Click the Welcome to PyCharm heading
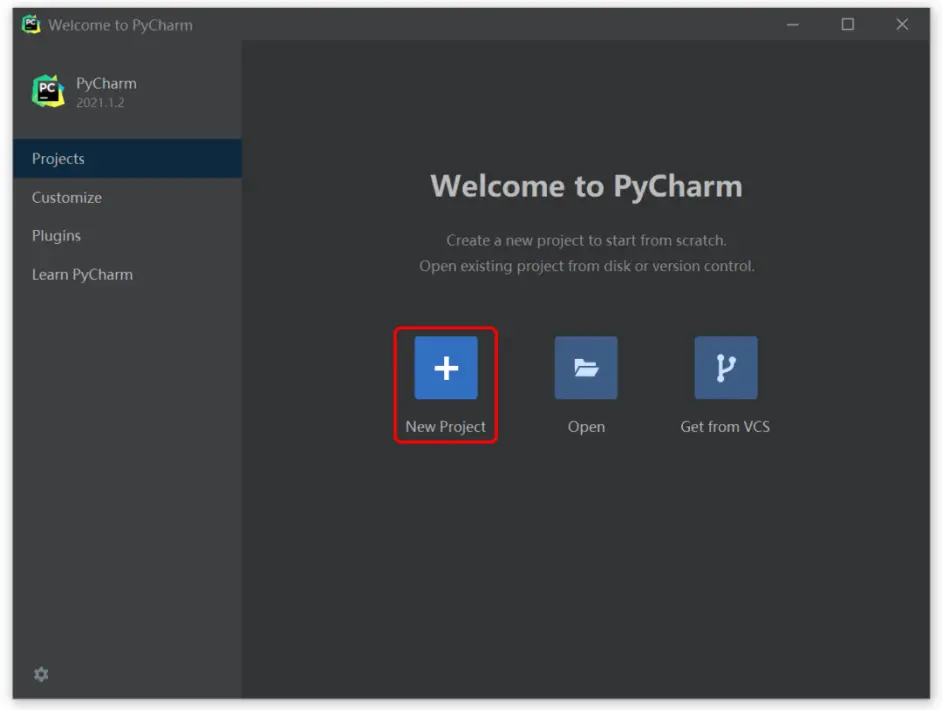Screen dimensions: 942x710 [586, 186]
